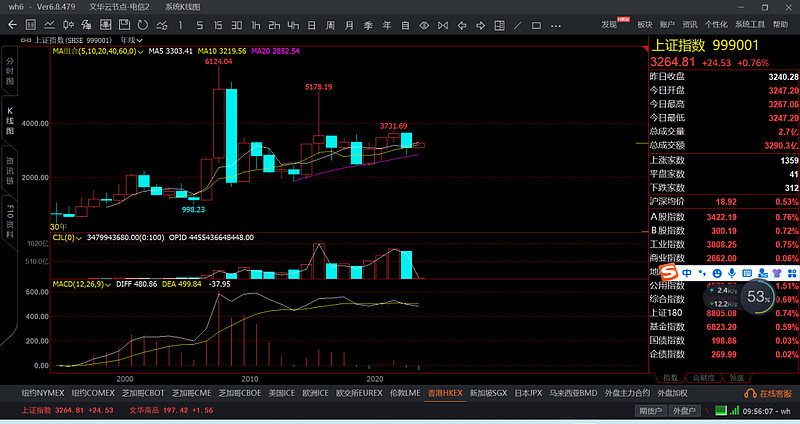The height and width of the screenshot is (424, 800).
Task: Open the quote list table icon
Action: (31, 24)
